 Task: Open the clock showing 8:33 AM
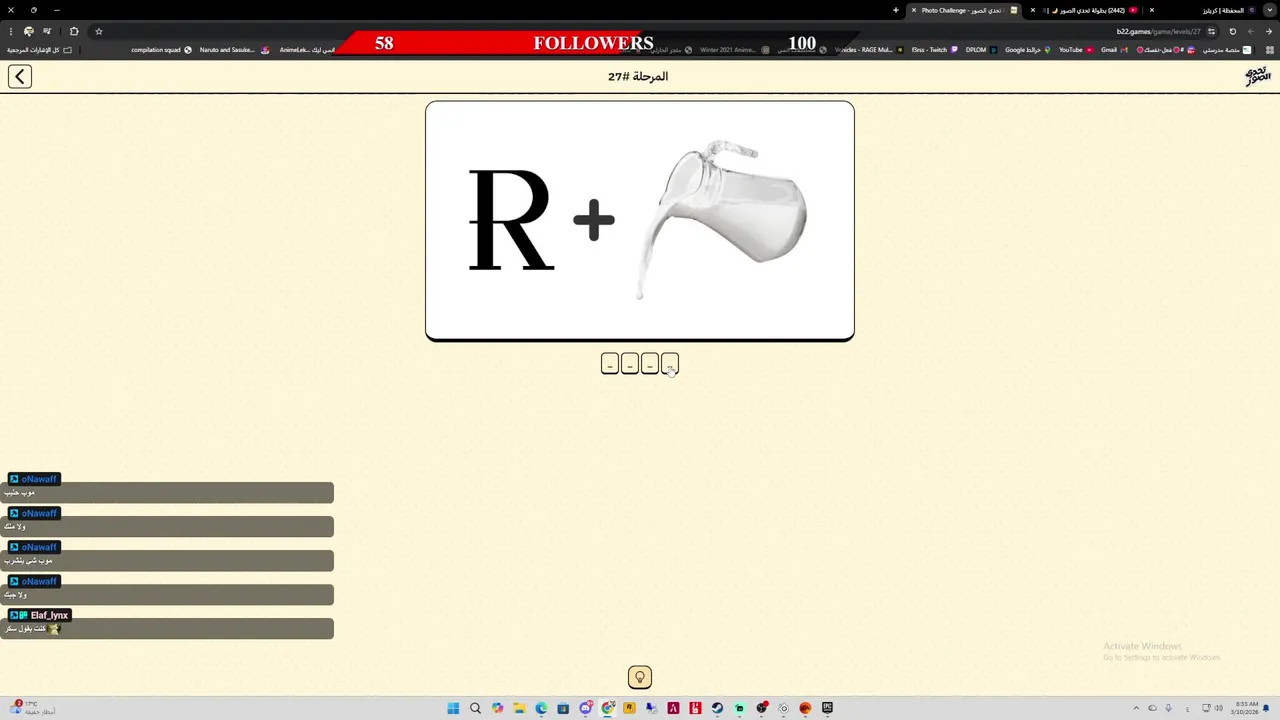(1246, 708)
